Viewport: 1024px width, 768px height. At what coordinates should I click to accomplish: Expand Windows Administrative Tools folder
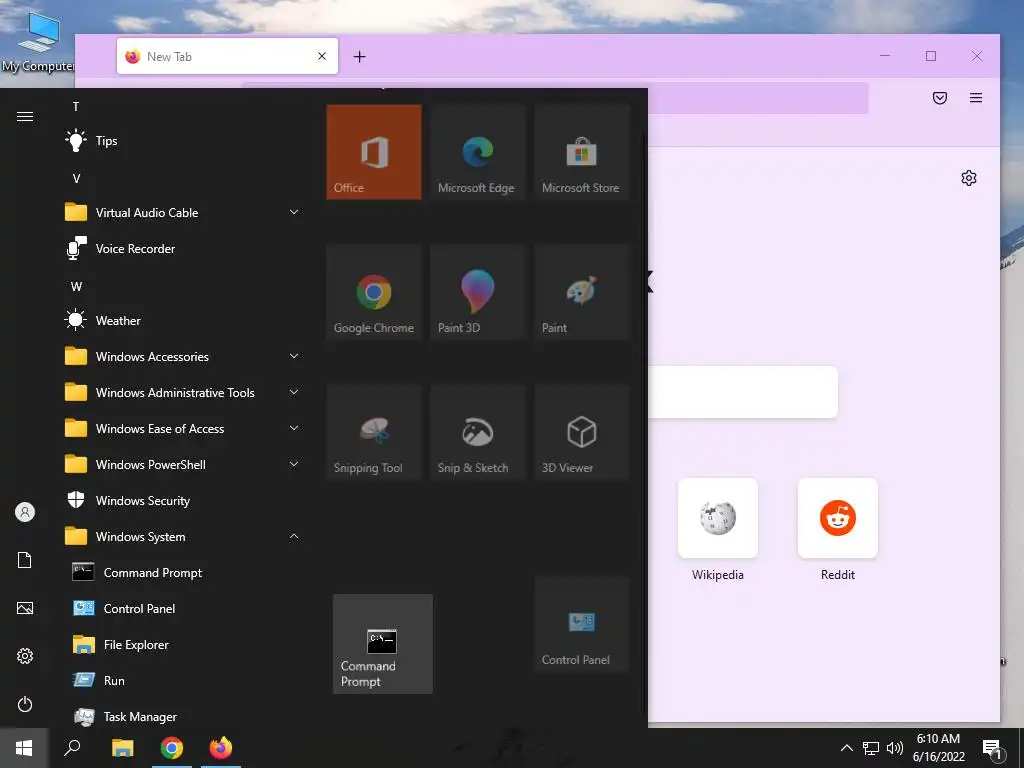point(183,392)
